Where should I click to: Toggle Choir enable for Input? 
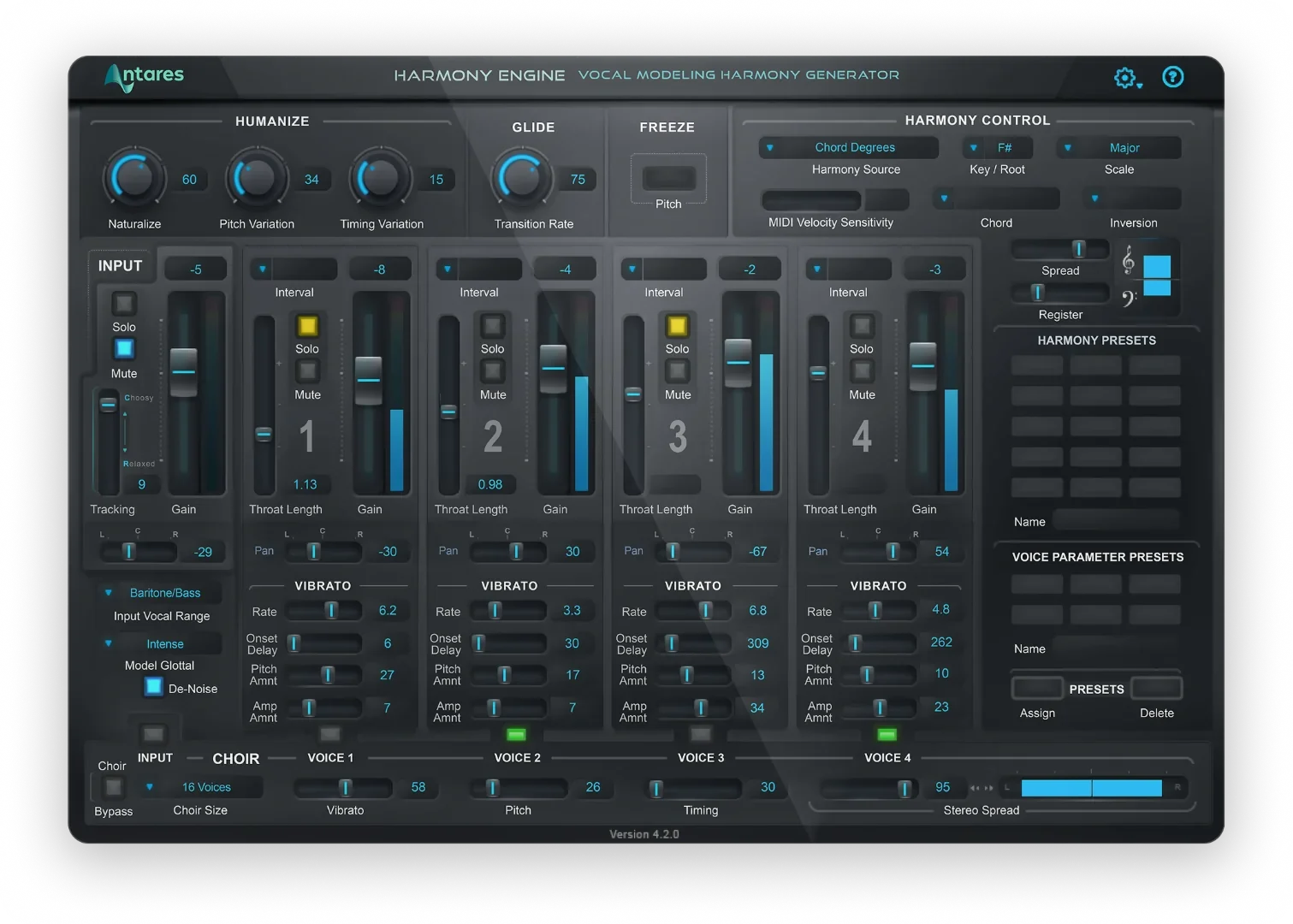pyautogui.click(x=153, y=734)
